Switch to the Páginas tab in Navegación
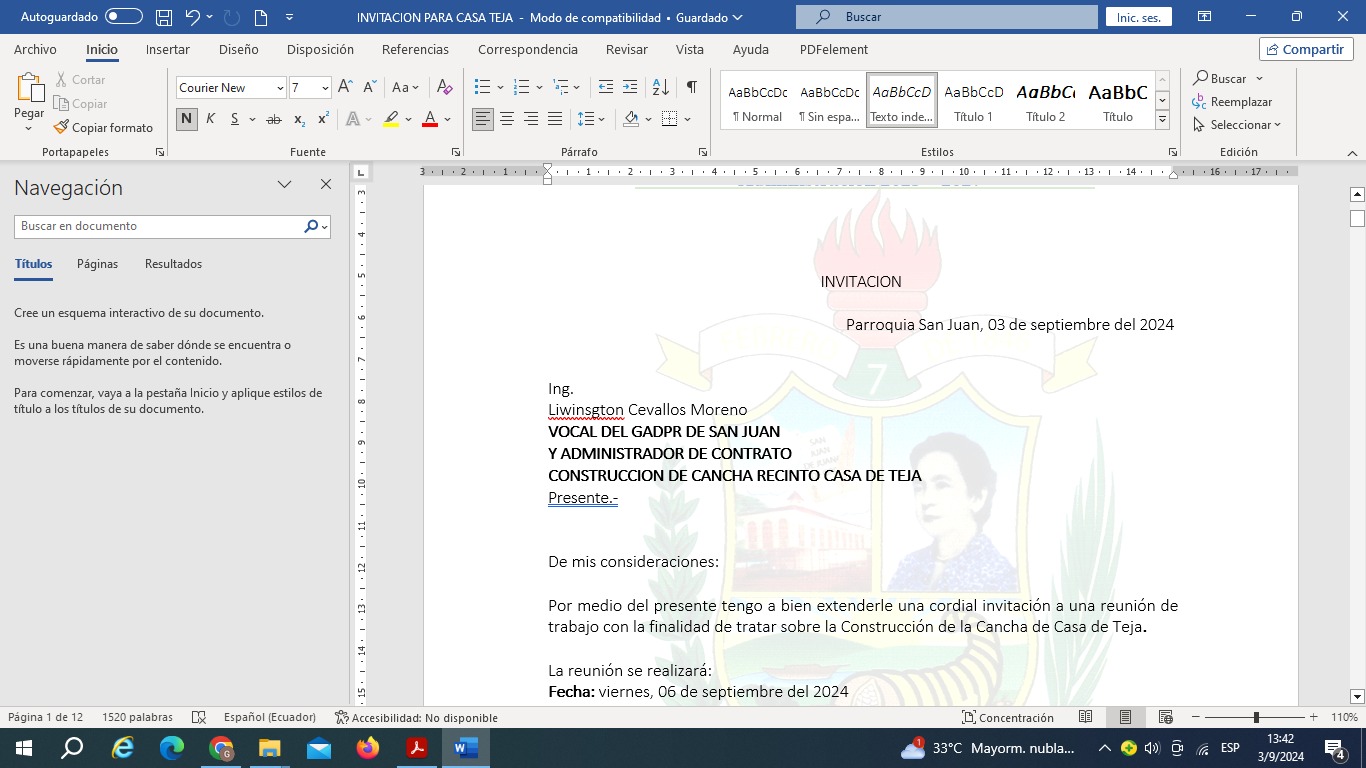Image resolution: width=1366 pixels, height=768 pixels. coord(97,264)
